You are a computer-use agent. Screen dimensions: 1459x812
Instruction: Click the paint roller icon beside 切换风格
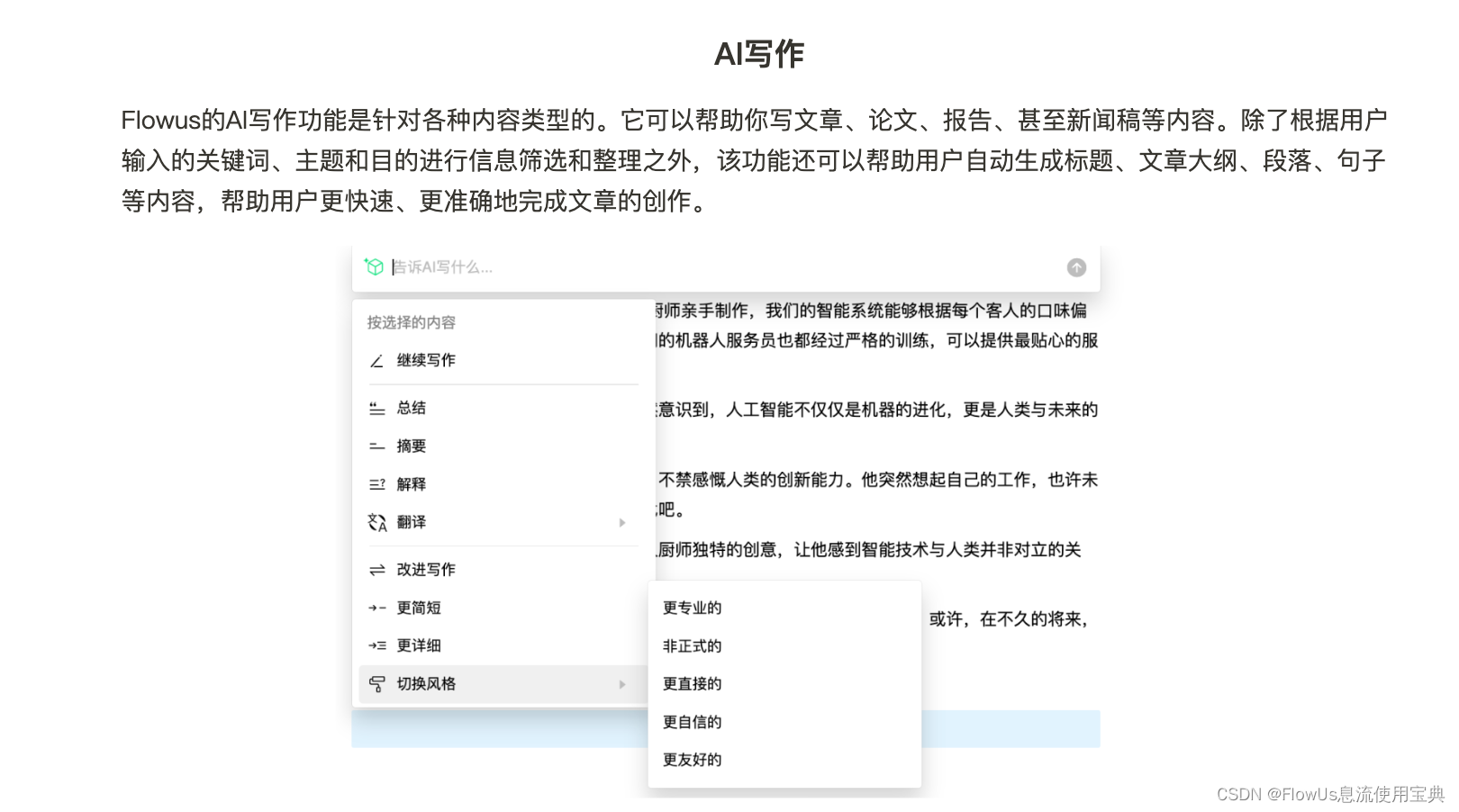point(376,684)
